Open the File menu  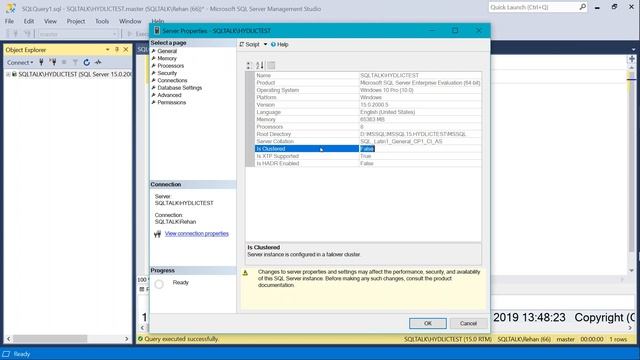click(x=9, y=21)
